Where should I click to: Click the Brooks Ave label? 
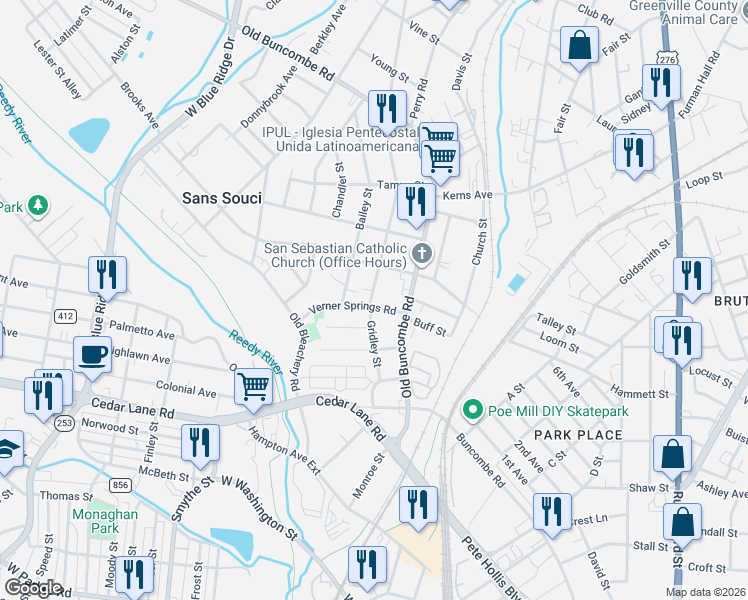139,105
